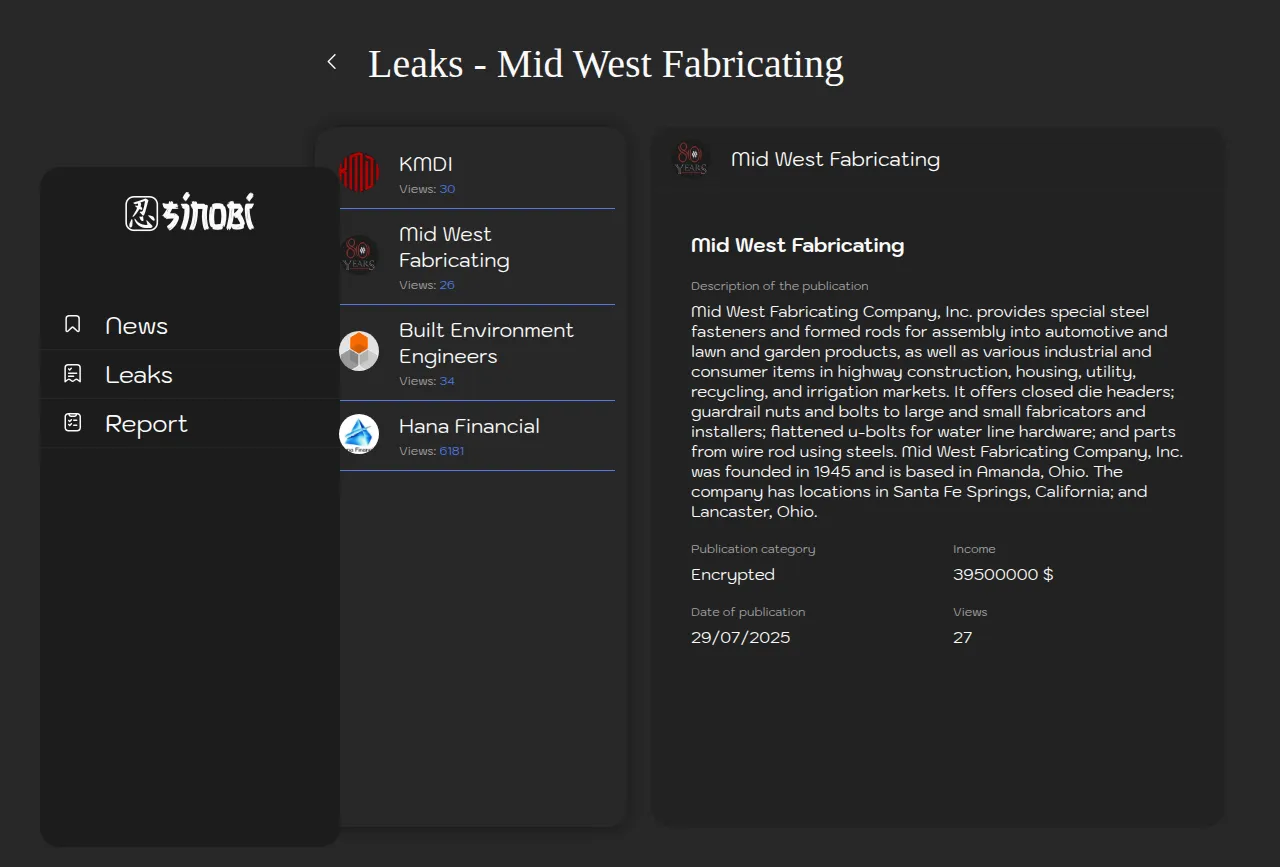Select the Leaks menu item
Viewport: 1280px width, 867px height.
pos(139,375)
